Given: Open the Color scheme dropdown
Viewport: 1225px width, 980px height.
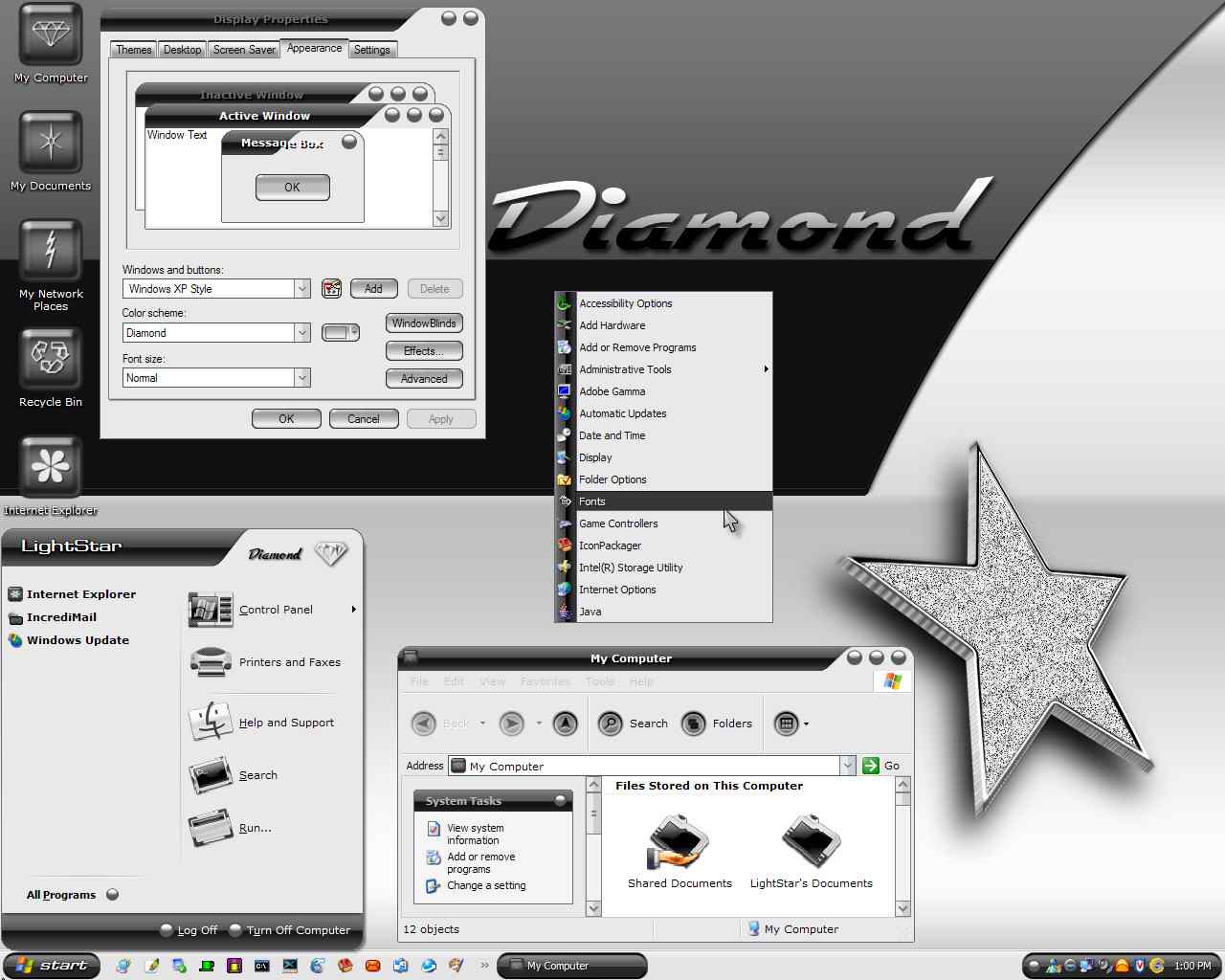Looking at the screenshot, I should click(x=302, y=332).
